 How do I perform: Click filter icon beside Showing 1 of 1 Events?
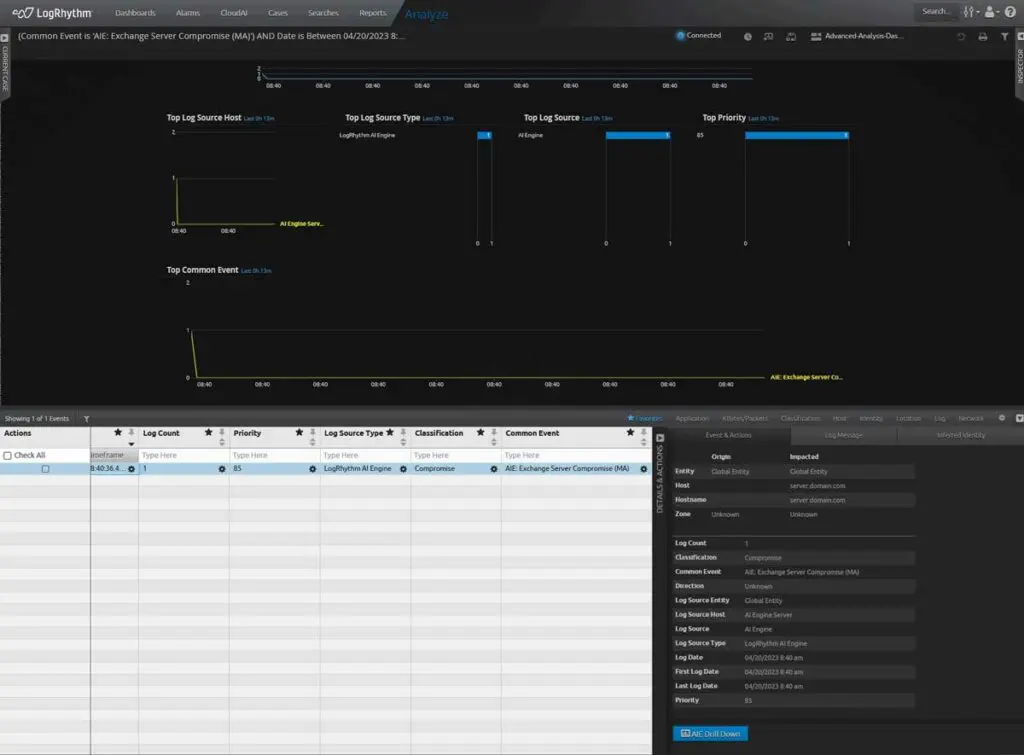coord(87,419)
